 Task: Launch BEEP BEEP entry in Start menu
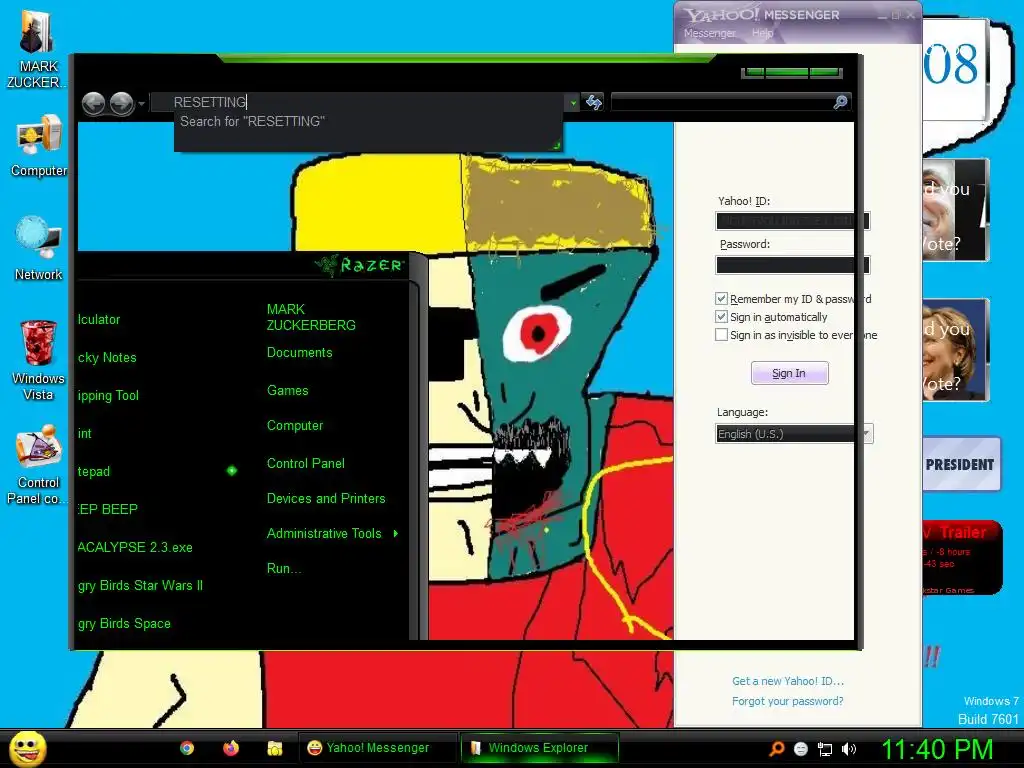[107, 509]
